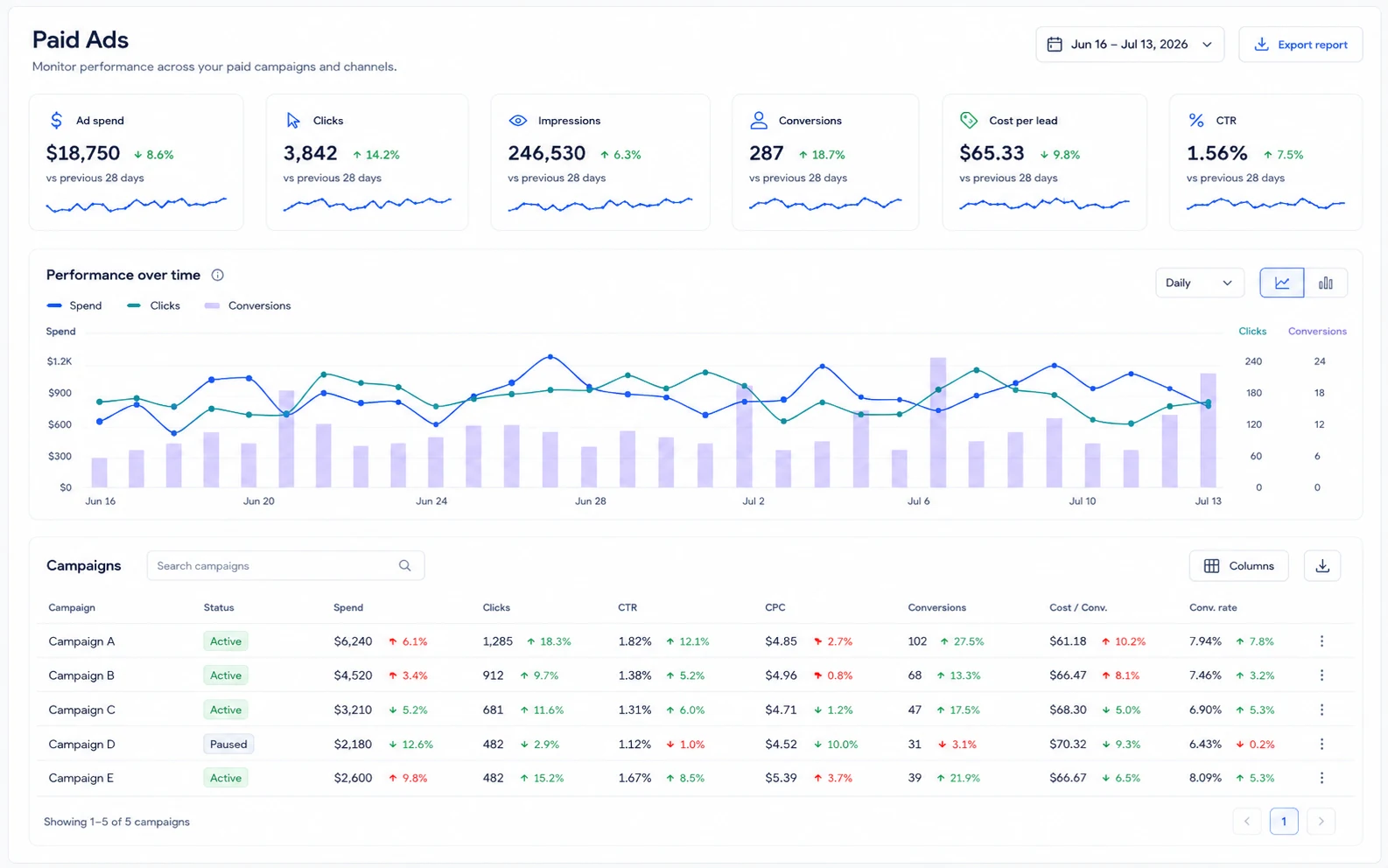
Task: Open the Columns selector
Action: (1238, 566)
